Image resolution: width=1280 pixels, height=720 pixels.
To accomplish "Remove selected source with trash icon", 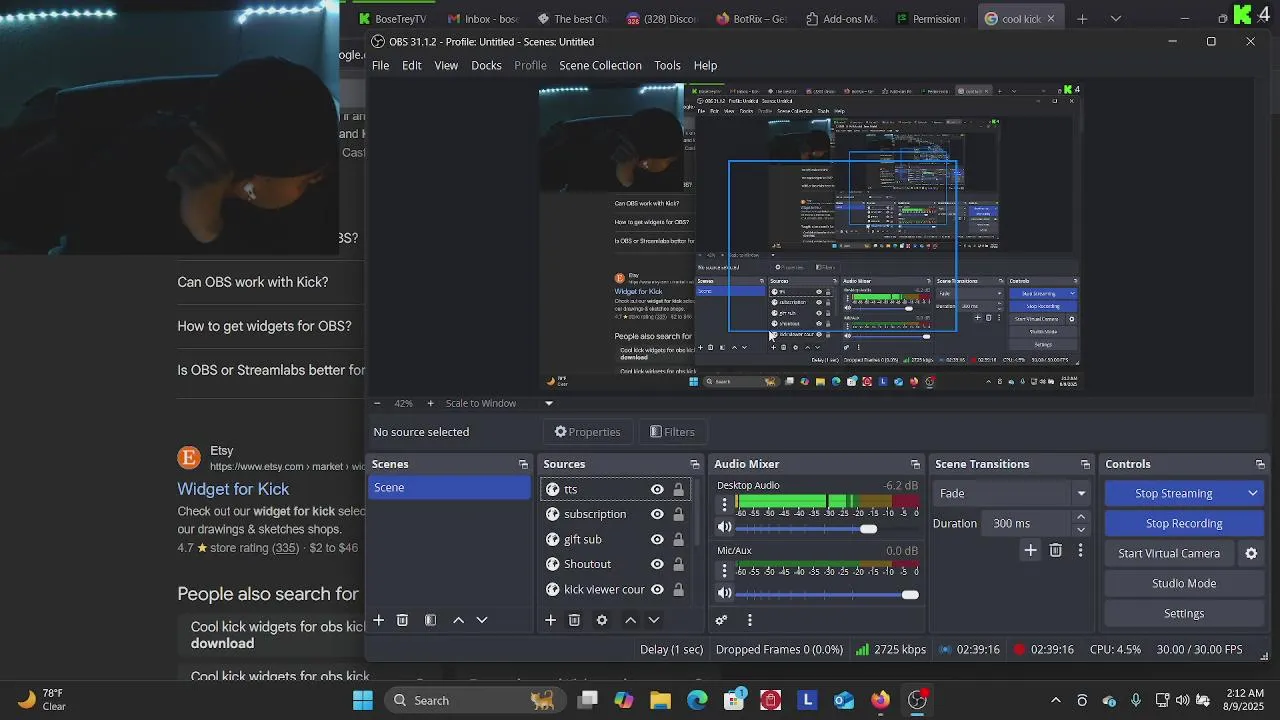I will click(574, 620).
